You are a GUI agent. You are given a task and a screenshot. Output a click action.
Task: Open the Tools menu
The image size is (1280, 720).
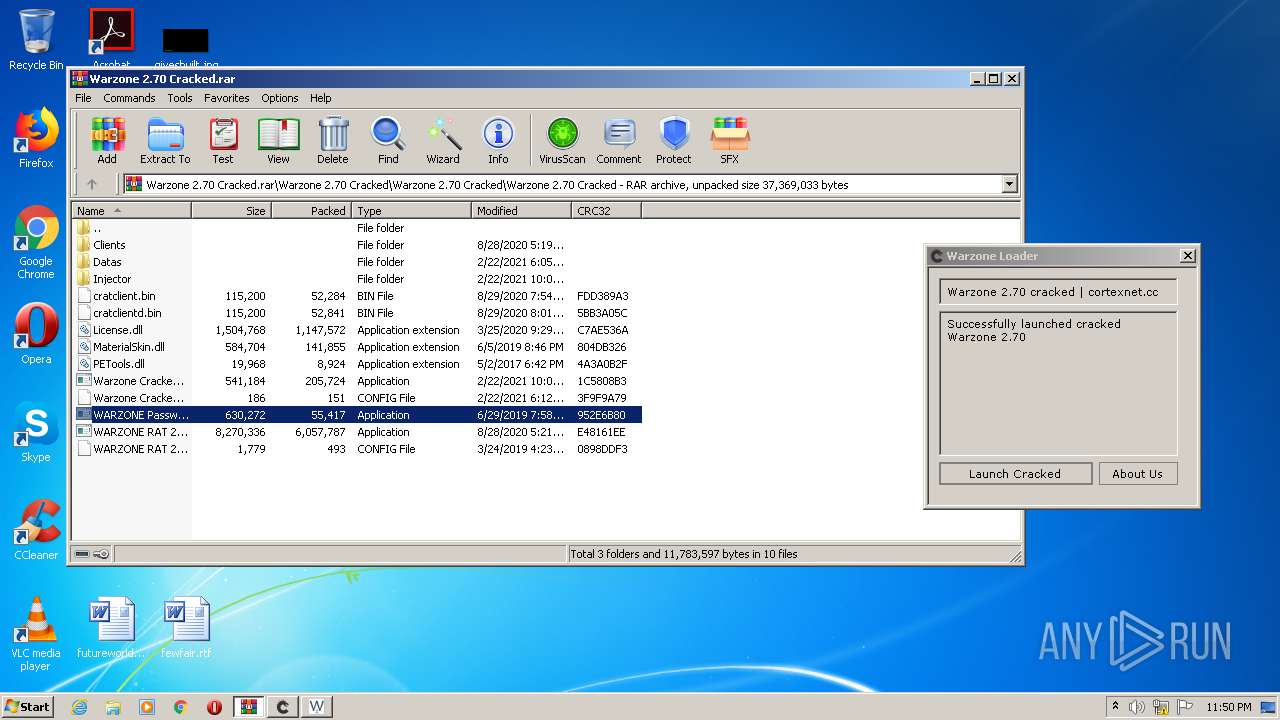coord(180,98)
